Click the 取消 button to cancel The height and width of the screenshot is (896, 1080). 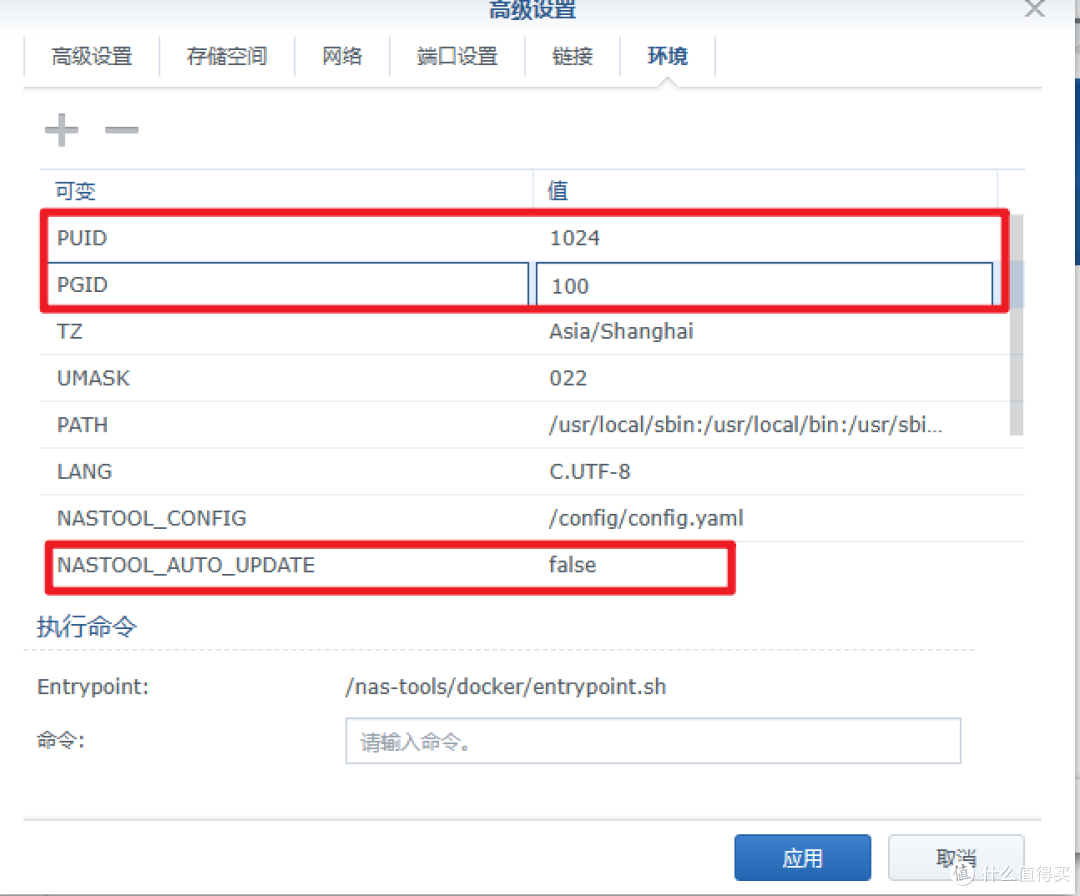pos(955,857)
